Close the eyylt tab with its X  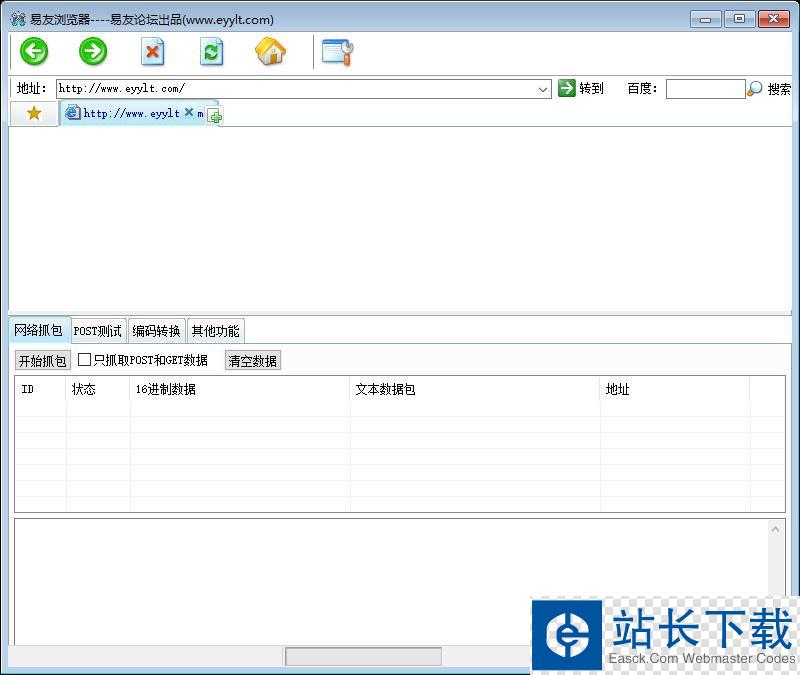pyautogui.click(x=189, y=112)
